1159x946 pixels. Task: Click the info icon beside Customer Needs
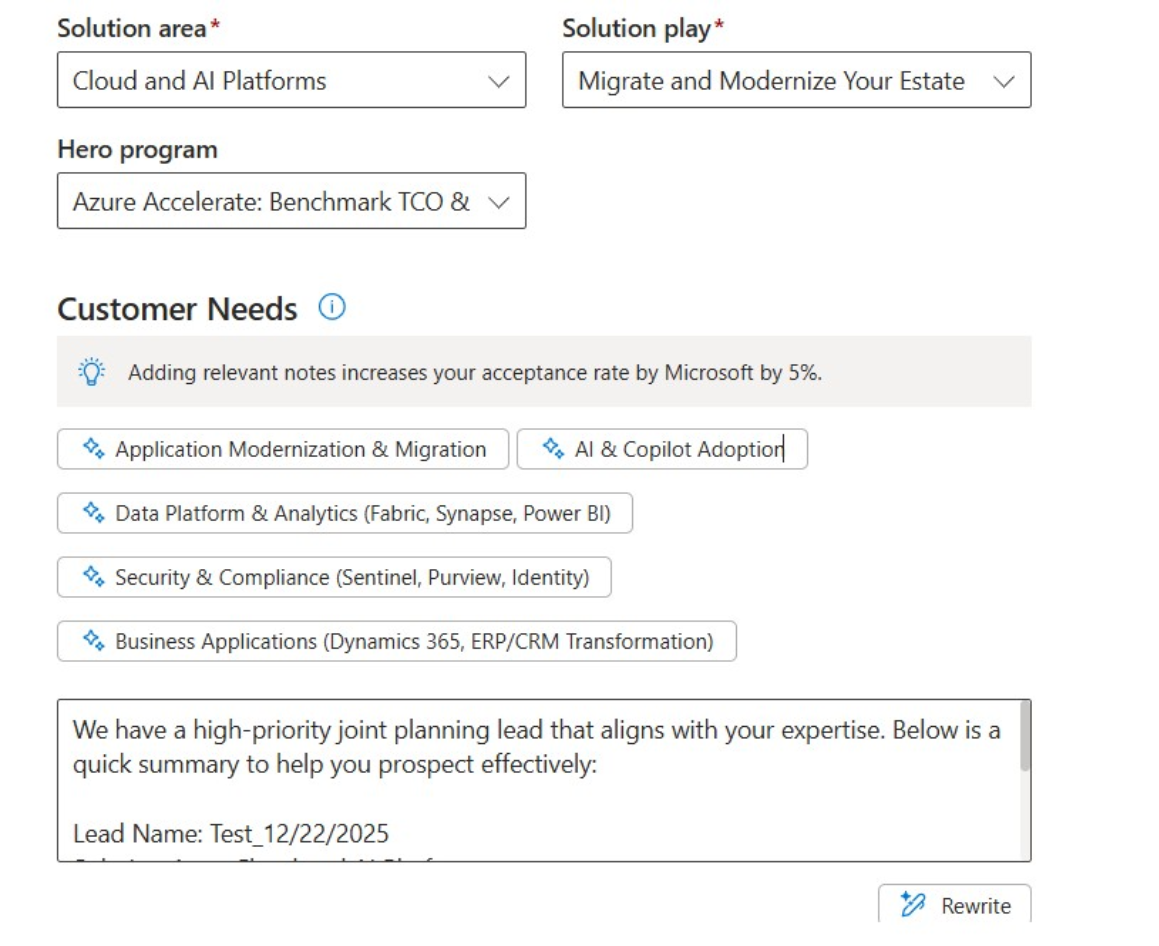pyautogui.click(x=332, y=308)
